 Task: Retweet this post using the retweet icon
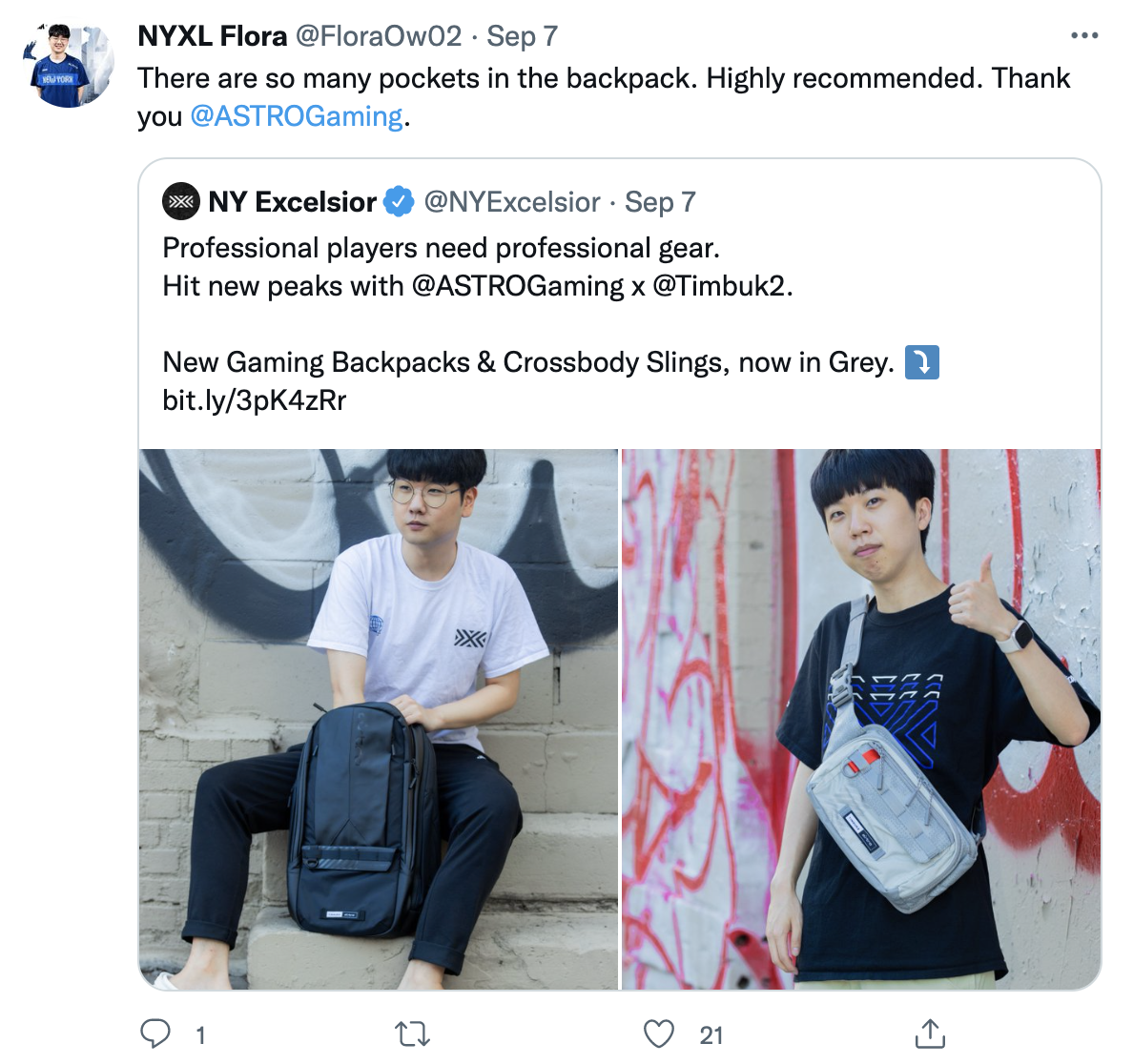click(x=413, y=1033)
